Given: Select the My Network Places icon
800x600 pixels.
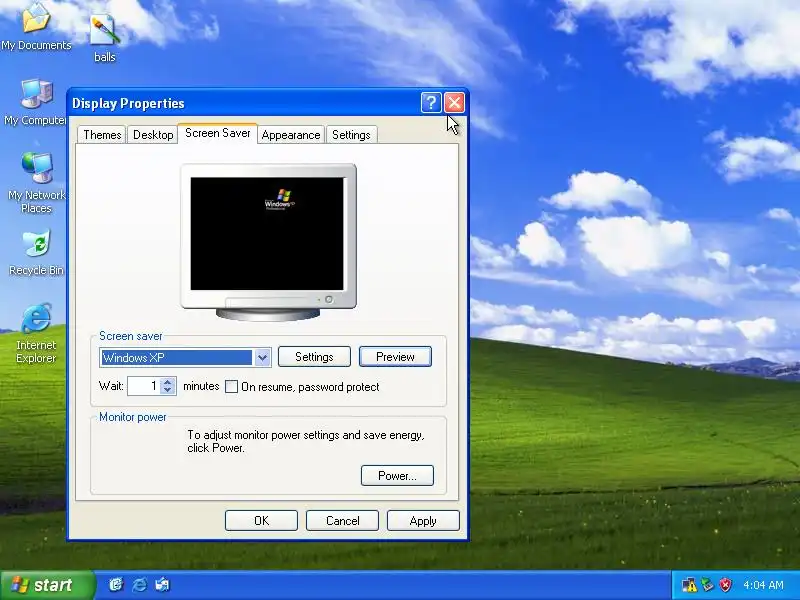Looking at the screenshot, I should [x=36, y=183].
